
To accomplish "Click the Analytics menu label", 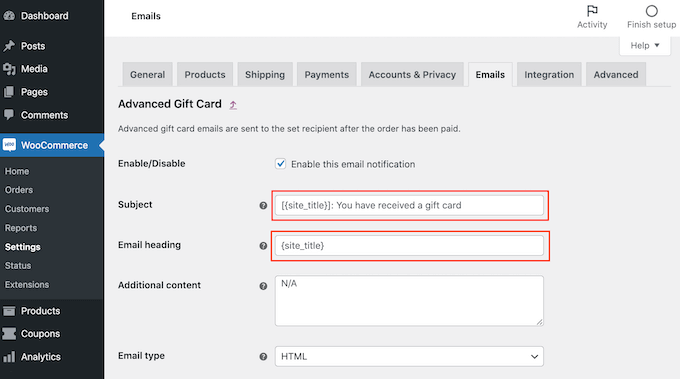I will point(41,357).
